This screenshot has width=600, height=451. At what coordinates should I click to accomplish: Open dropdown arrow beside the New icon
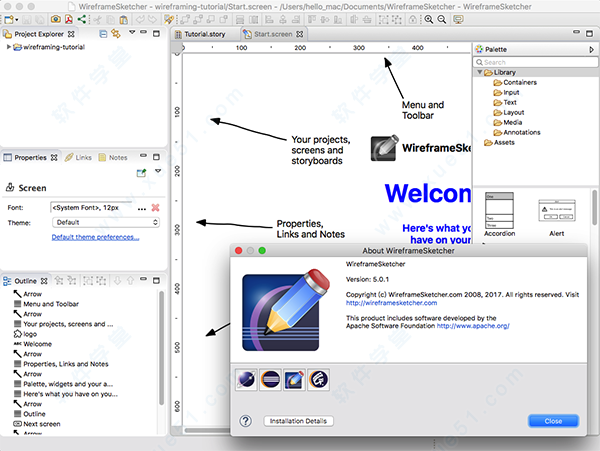tap(16, 20)
